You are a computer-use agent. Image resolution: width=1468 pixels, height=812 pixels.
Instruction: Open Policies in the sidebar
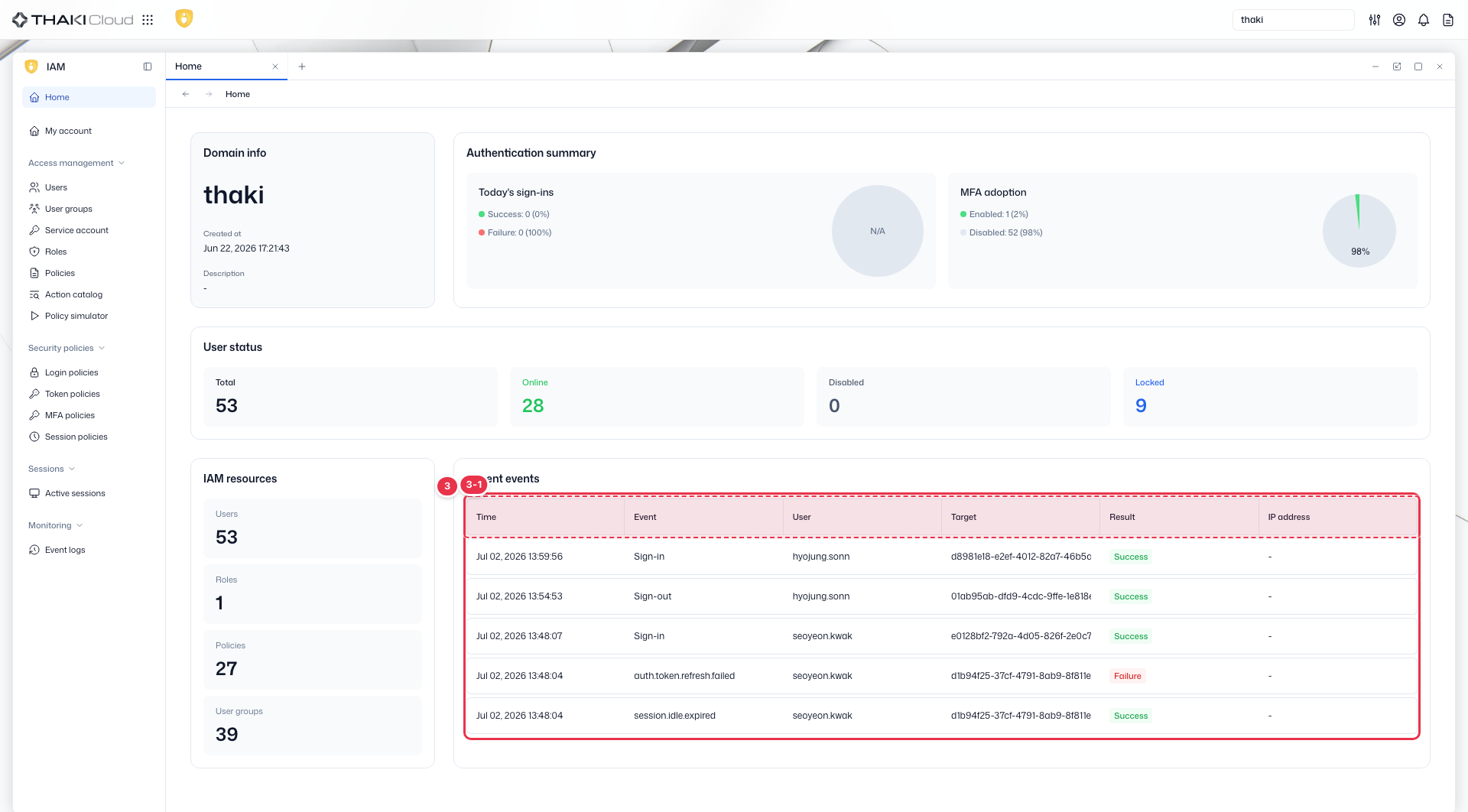click(x=89, y=273)
